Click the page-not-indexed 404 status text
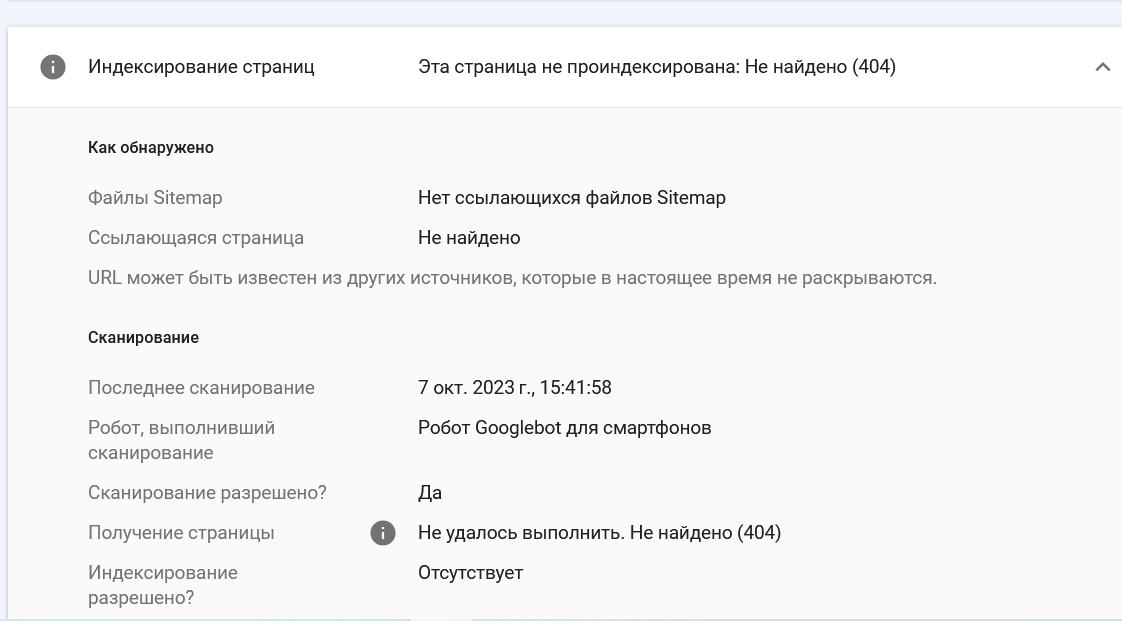1122x621 pixels. point(656,67)
